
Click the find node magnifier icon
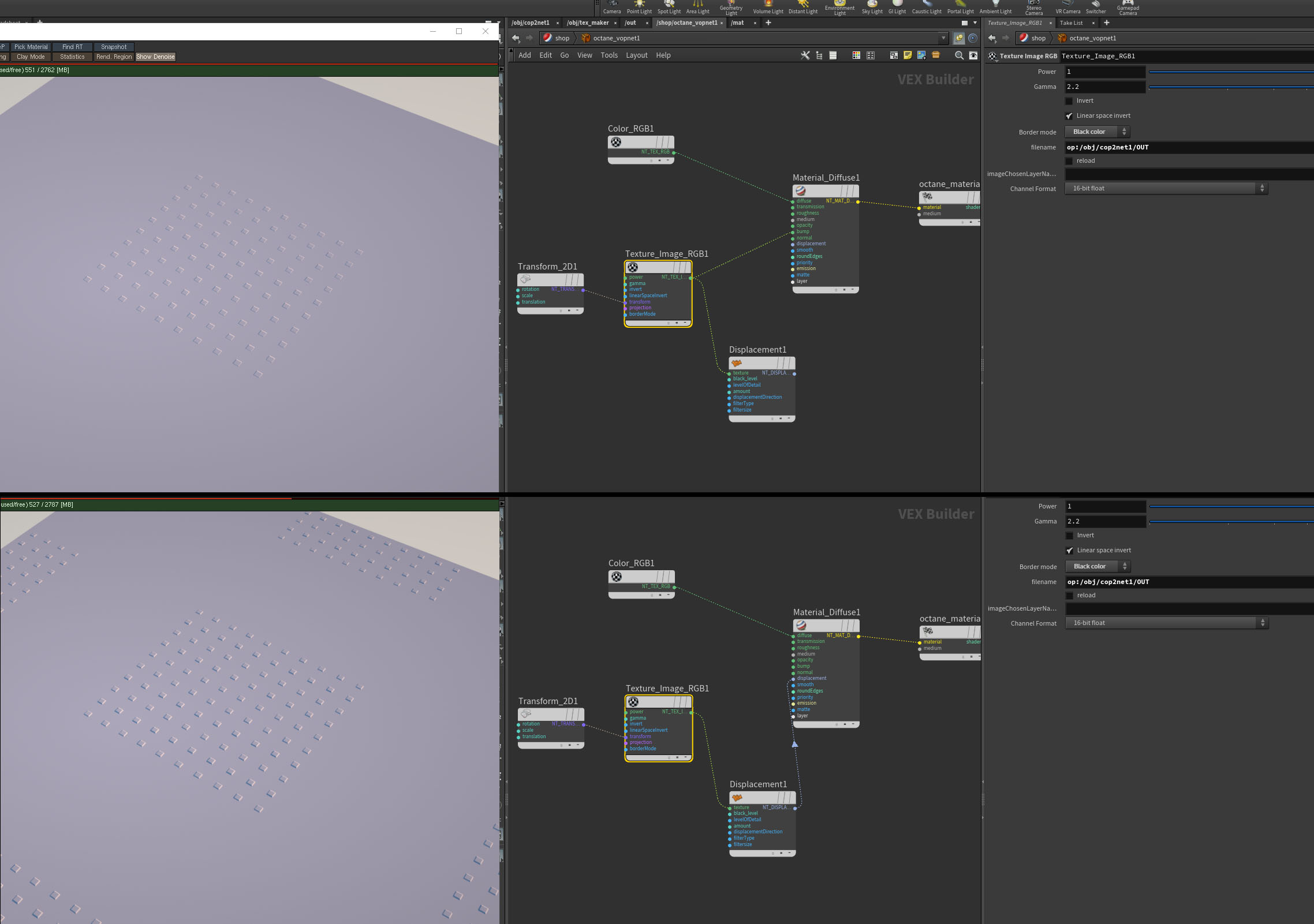[x=959, y=55]
